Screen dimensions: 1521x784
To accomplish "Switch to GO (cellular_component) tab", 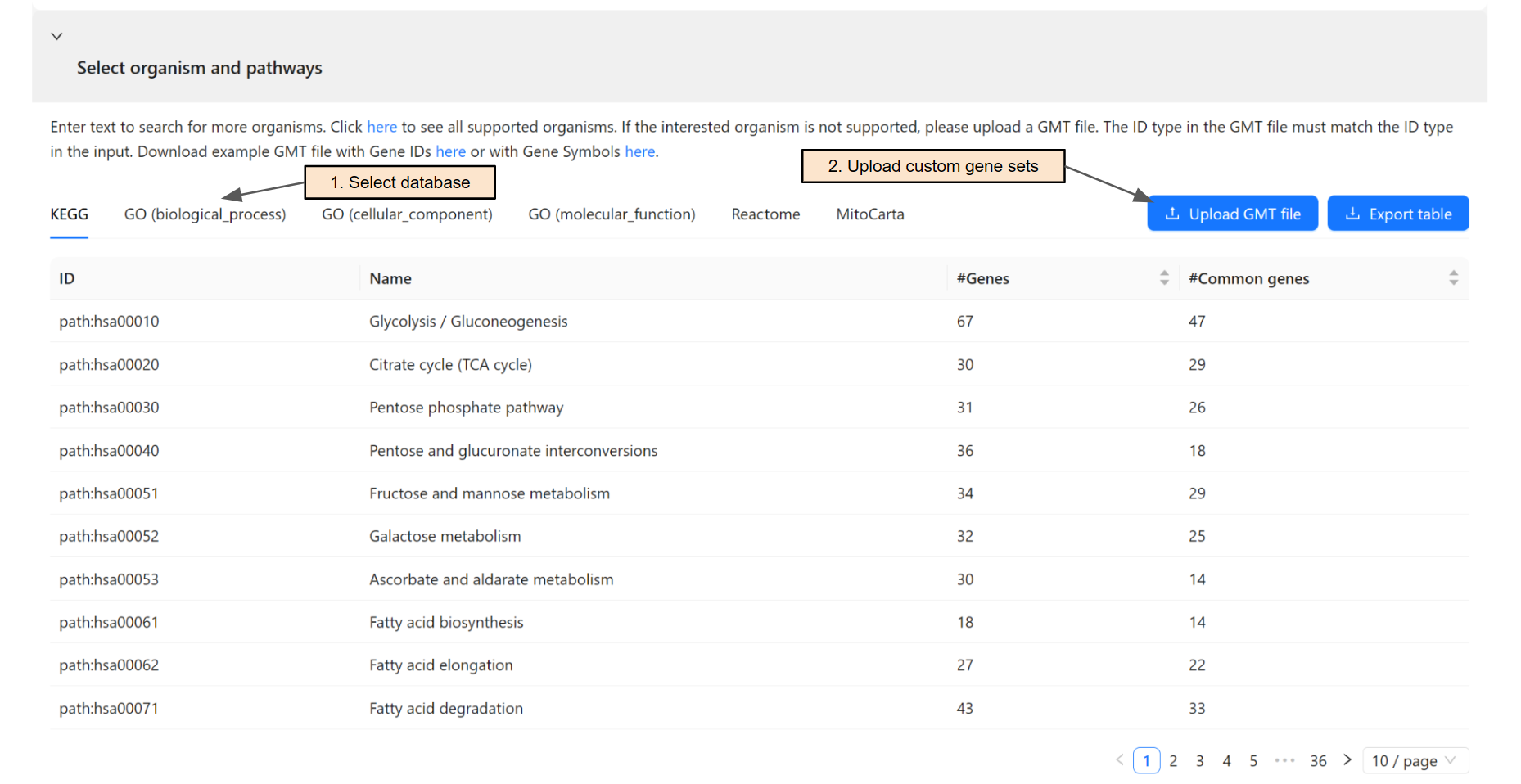I will [407, 214].
